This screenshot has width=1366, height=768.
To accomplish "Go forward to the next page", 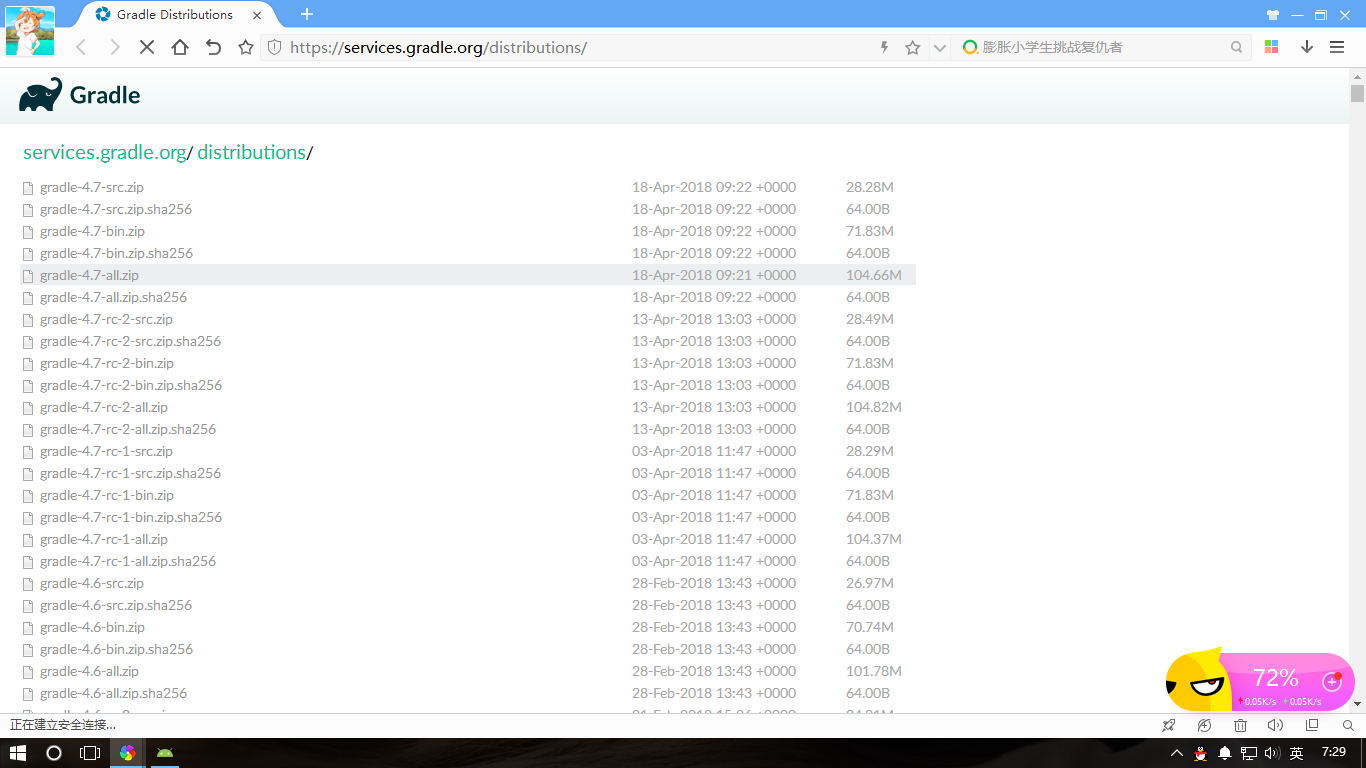I will 114,47.
